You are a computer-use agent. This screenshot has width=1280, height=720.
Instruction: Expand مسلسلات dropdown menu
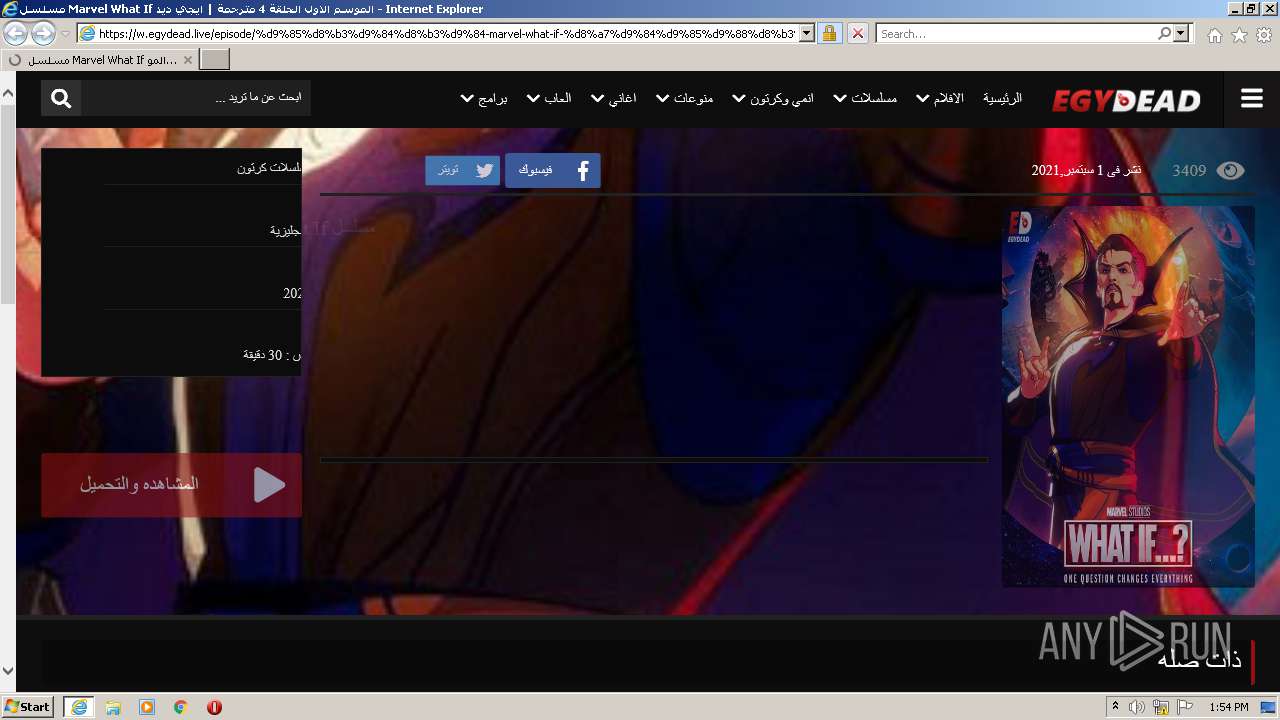(x=865, y=98)
